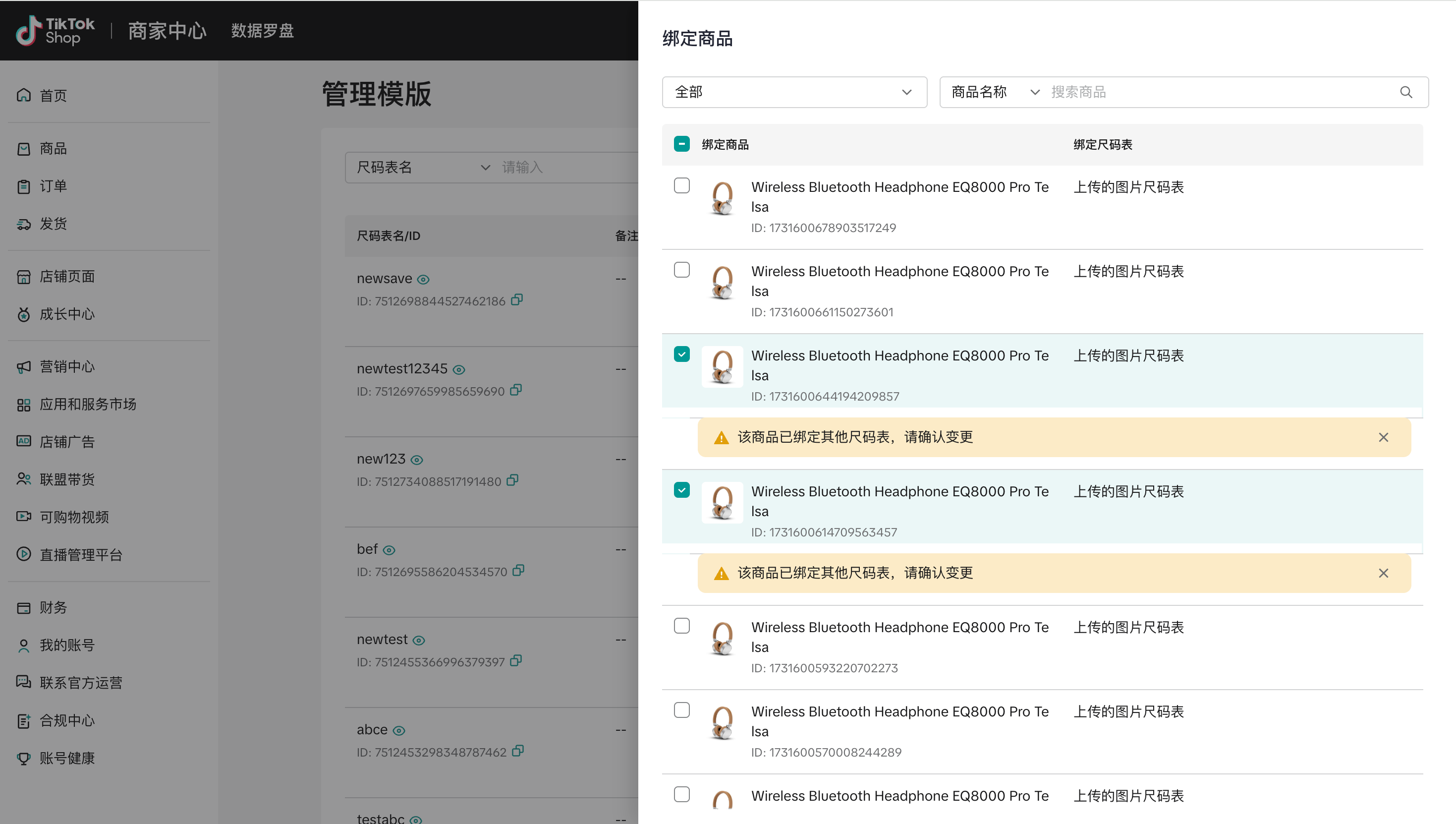1456x824 pixels.
Task: Dismiss the first yellow binding warning banner
Action: (1383, 437)
